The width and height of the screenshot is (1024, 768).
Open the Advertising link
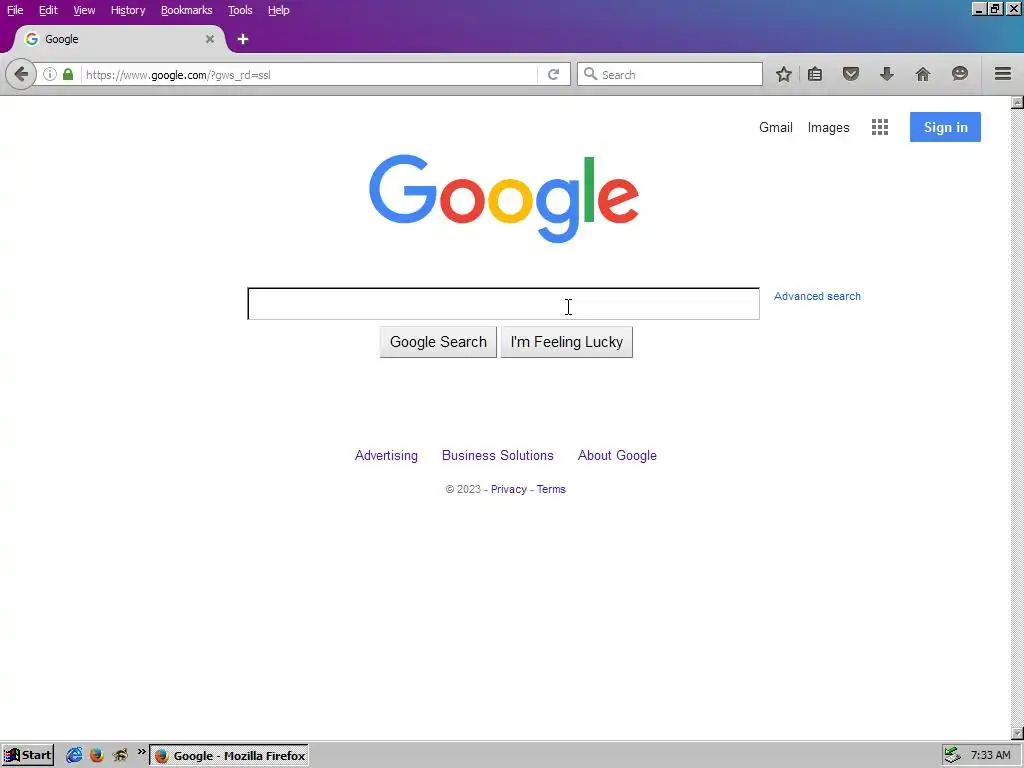[386, 456]
